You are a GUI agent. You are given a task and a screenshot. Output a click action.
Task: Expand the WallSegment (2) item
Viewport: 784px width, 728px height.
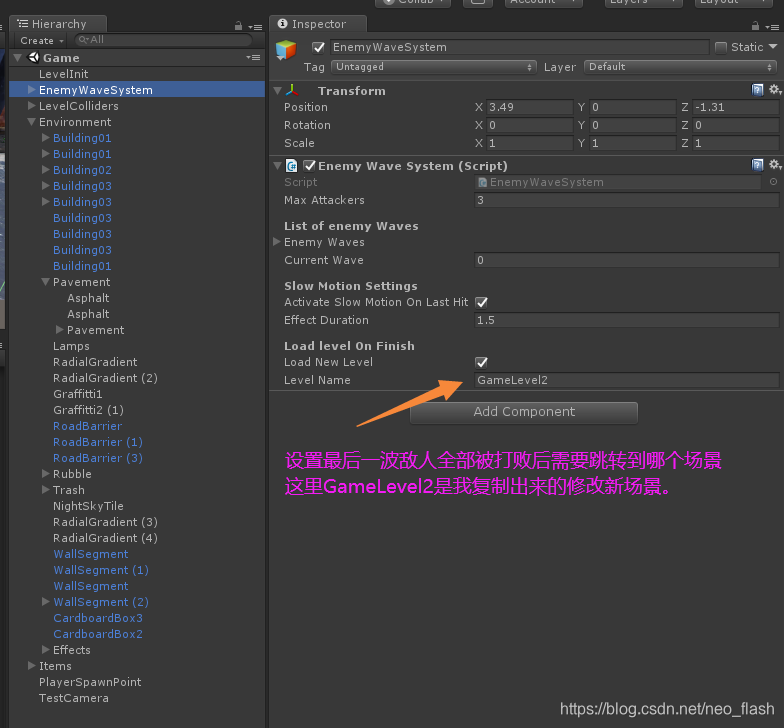point(46,602)
